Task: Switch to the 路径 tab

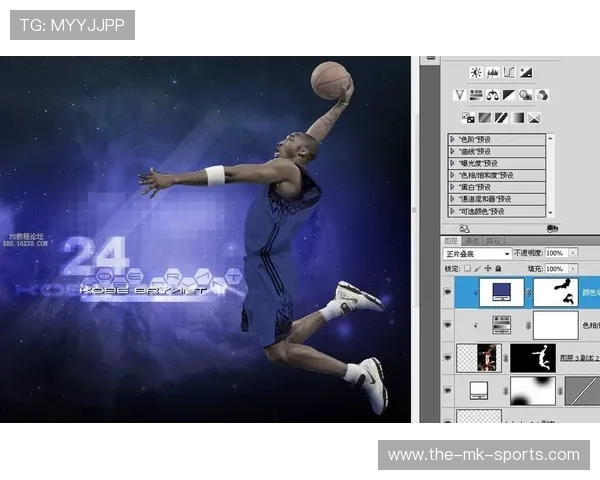Action: pos(493,241)
